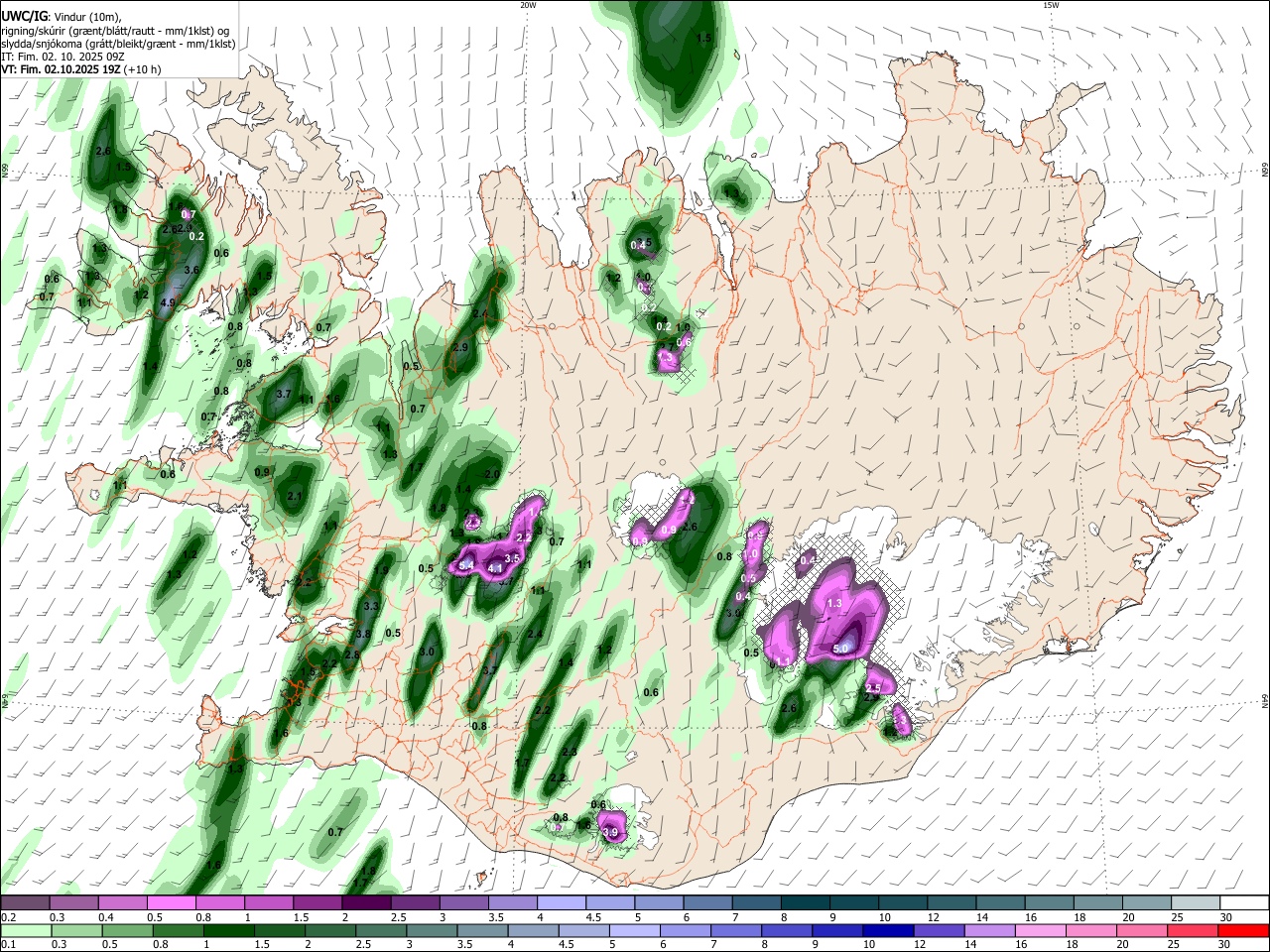Pick the dark teal snow swatch between 9 and 10

855,903
